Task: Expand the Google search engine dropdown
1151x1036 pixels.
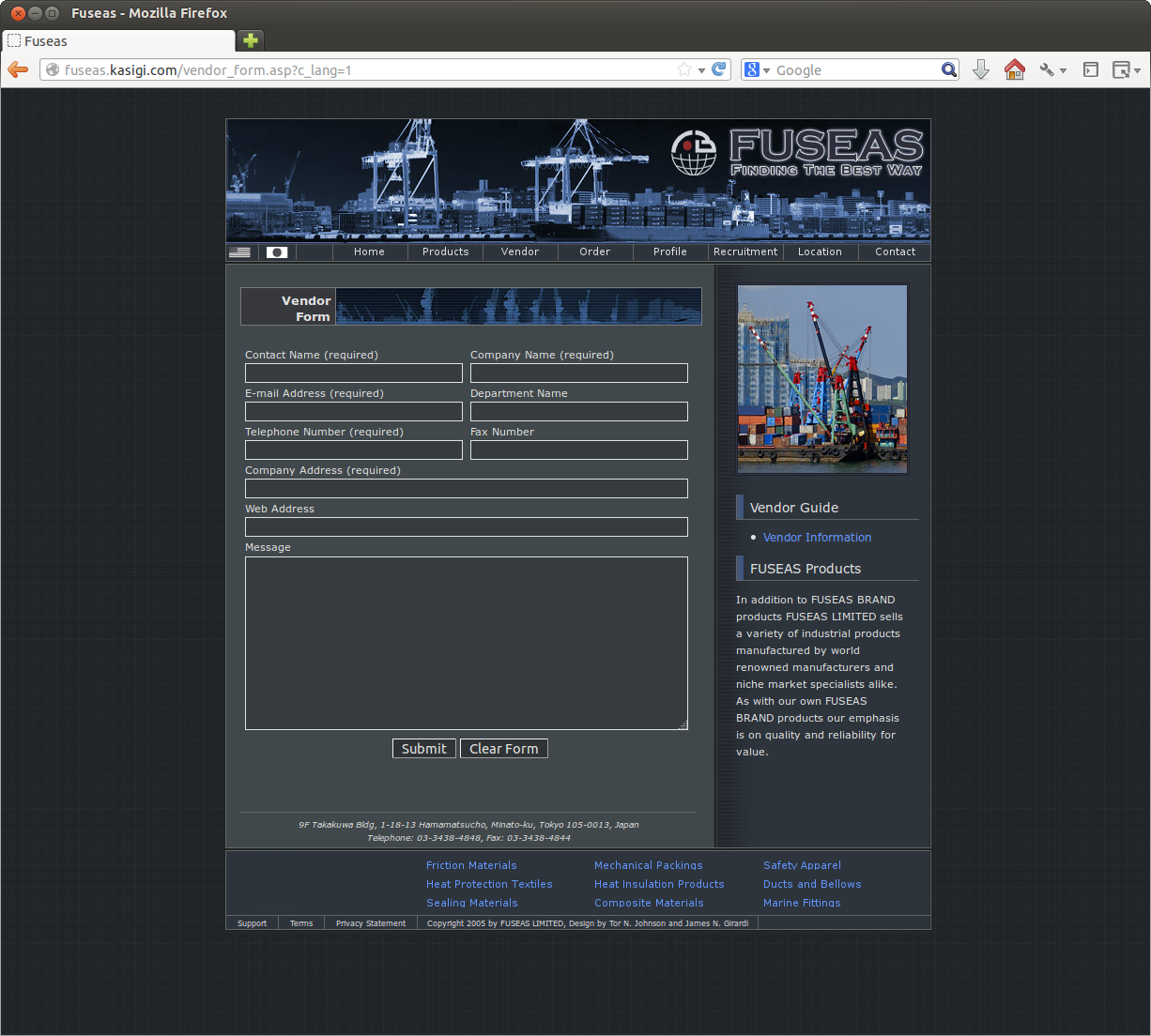Action: coord(758,70)
